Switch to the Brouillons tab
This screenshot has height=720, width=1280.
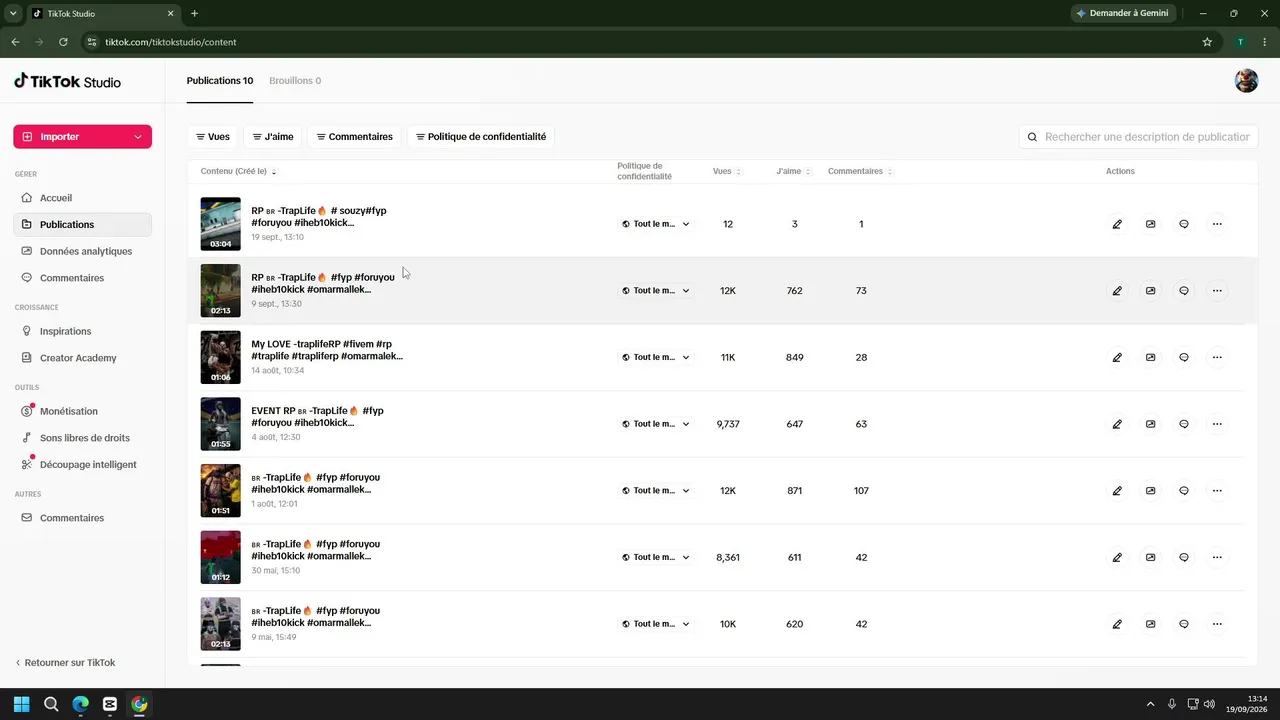[295, 81]
